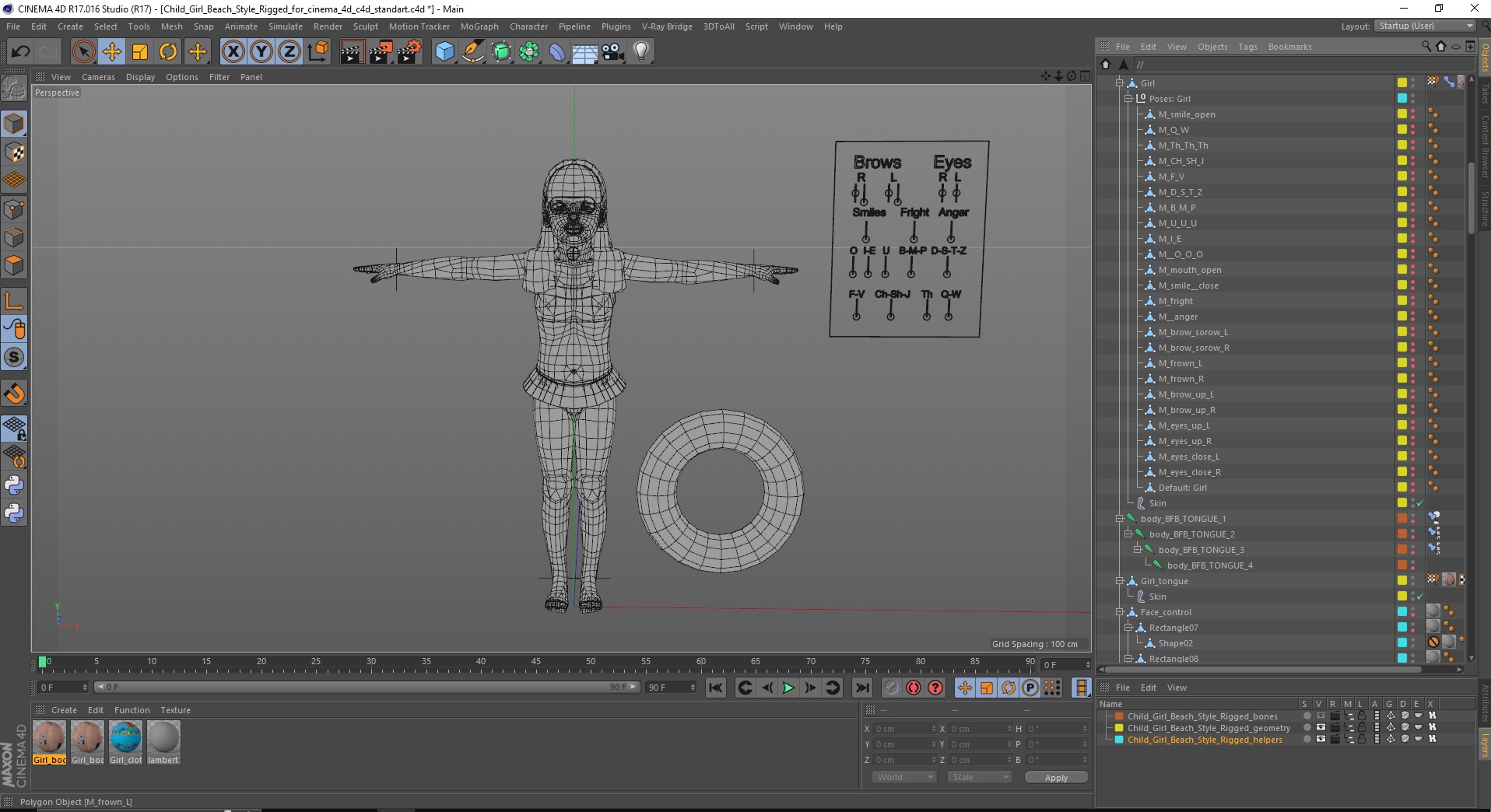This screenshot has width=1491, height=812.
Task: Collapse Girl_tongue node
Action: [x=1120, y=580]
